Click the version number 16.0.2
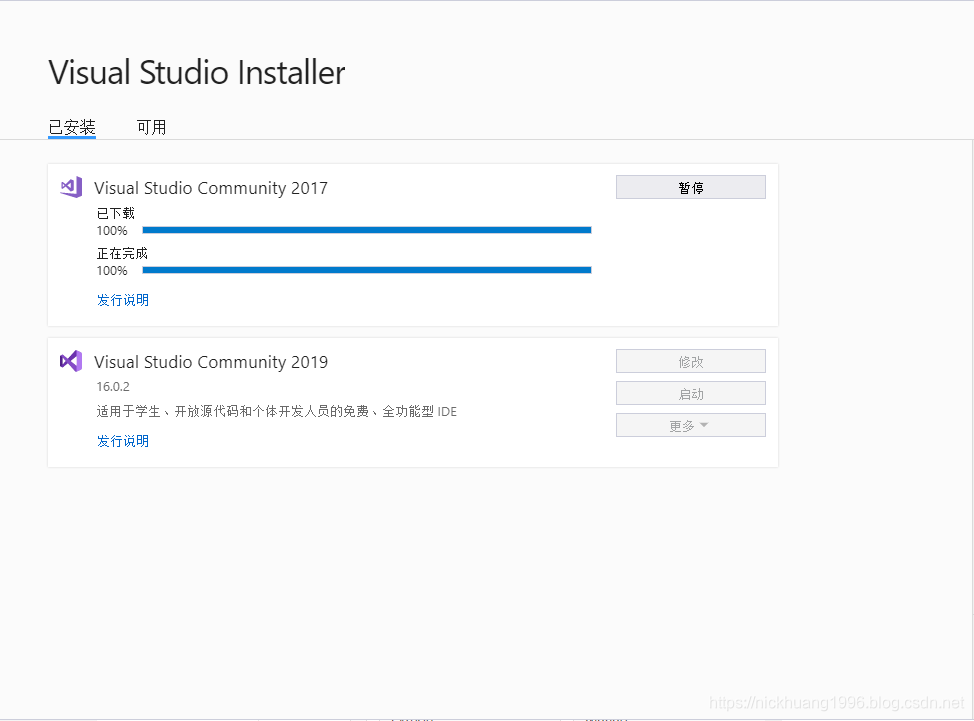This screenshot has height=721, width=974. coord(113,386)
